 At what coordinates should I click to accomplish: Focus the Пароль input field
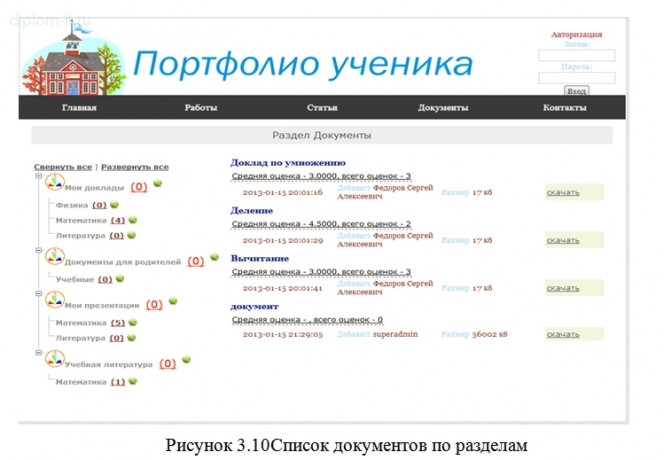[x=577, y=78]
